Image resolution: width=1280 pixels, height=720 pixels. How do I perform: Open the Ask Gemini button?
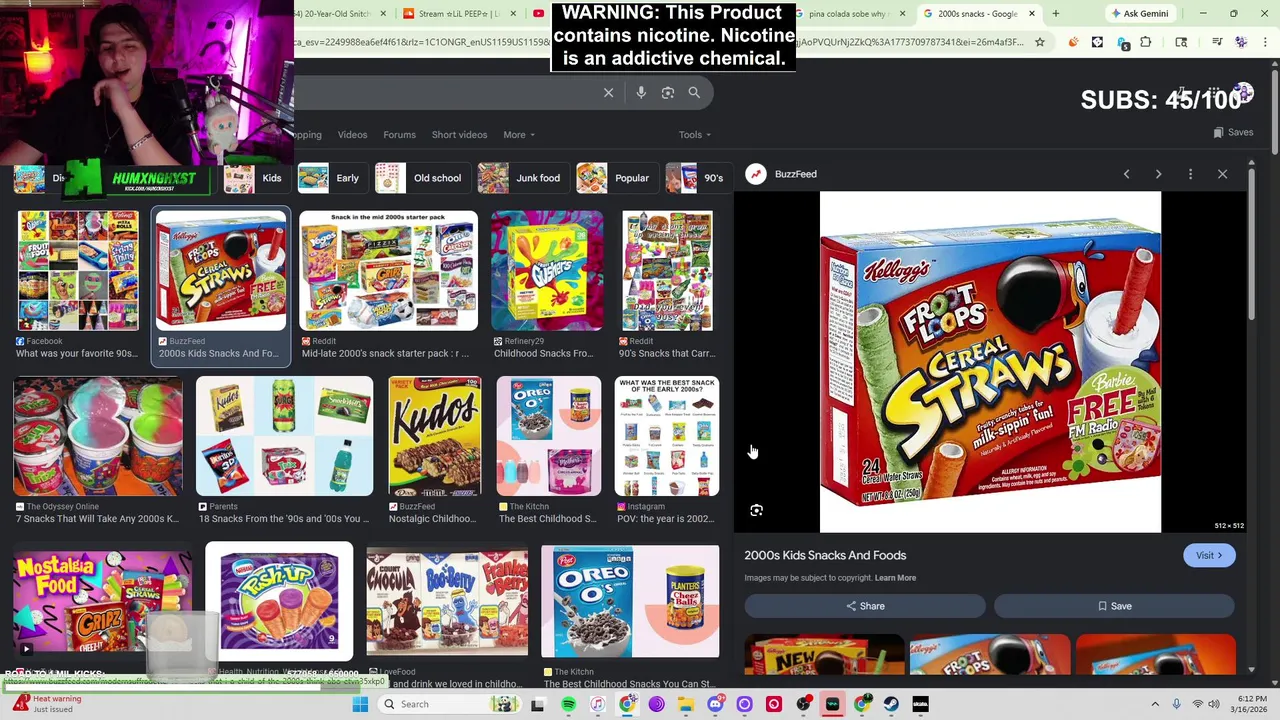(x=1140, y=13)
